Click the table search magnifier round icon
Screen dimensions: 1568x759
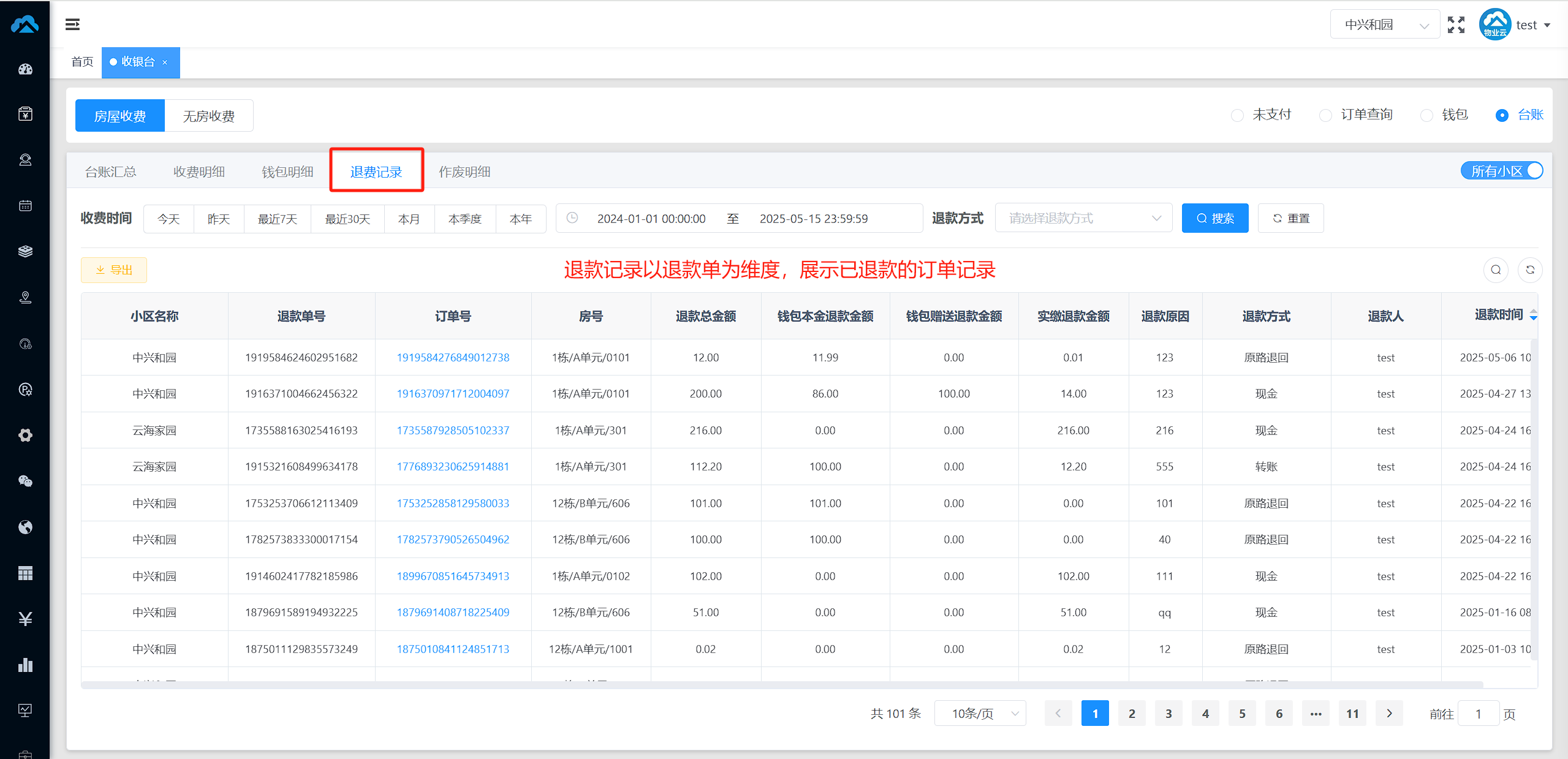[x=1496, y=270]
